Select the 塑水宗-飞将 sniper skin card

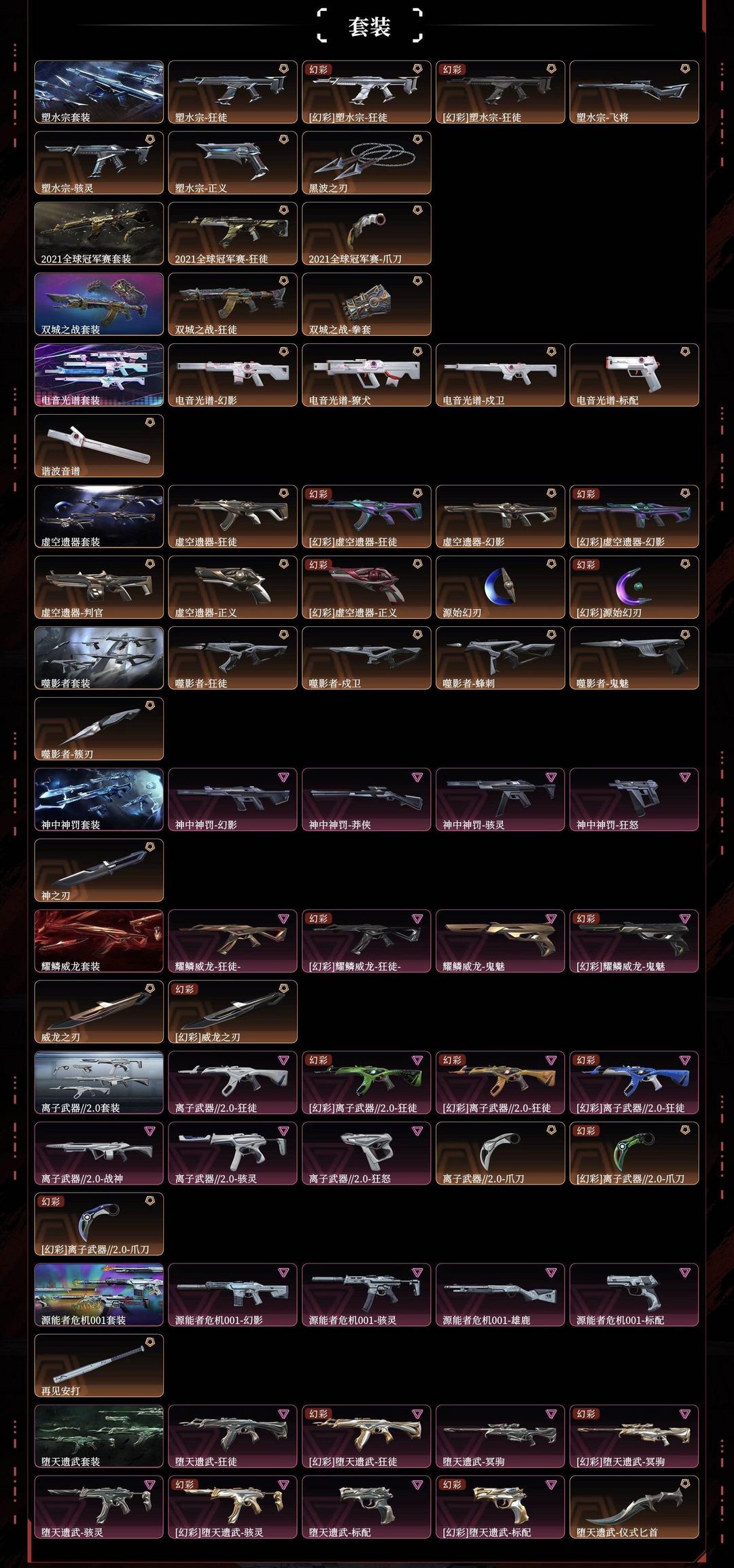click(634, 92)
